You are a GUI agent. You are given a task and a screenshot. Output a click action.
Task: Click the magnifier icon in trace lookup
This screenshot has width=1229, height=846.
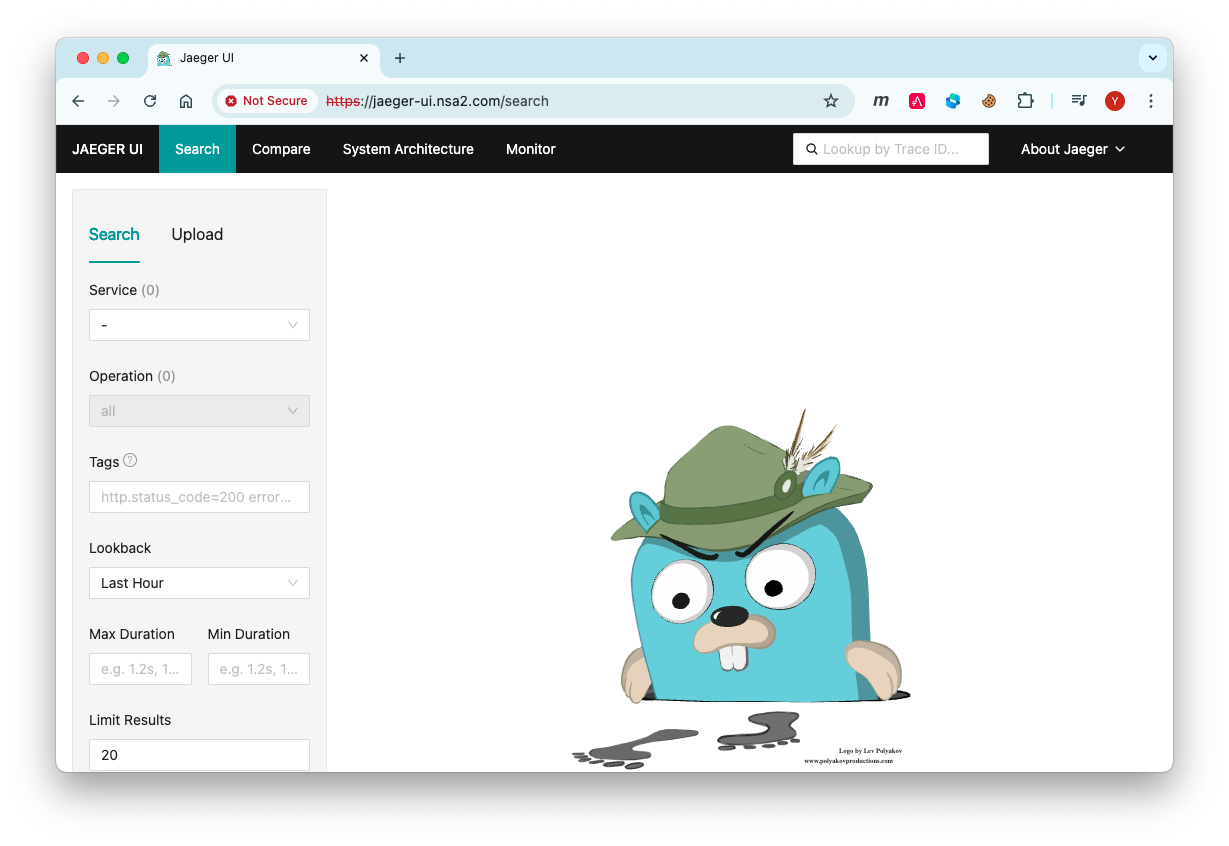812,149
